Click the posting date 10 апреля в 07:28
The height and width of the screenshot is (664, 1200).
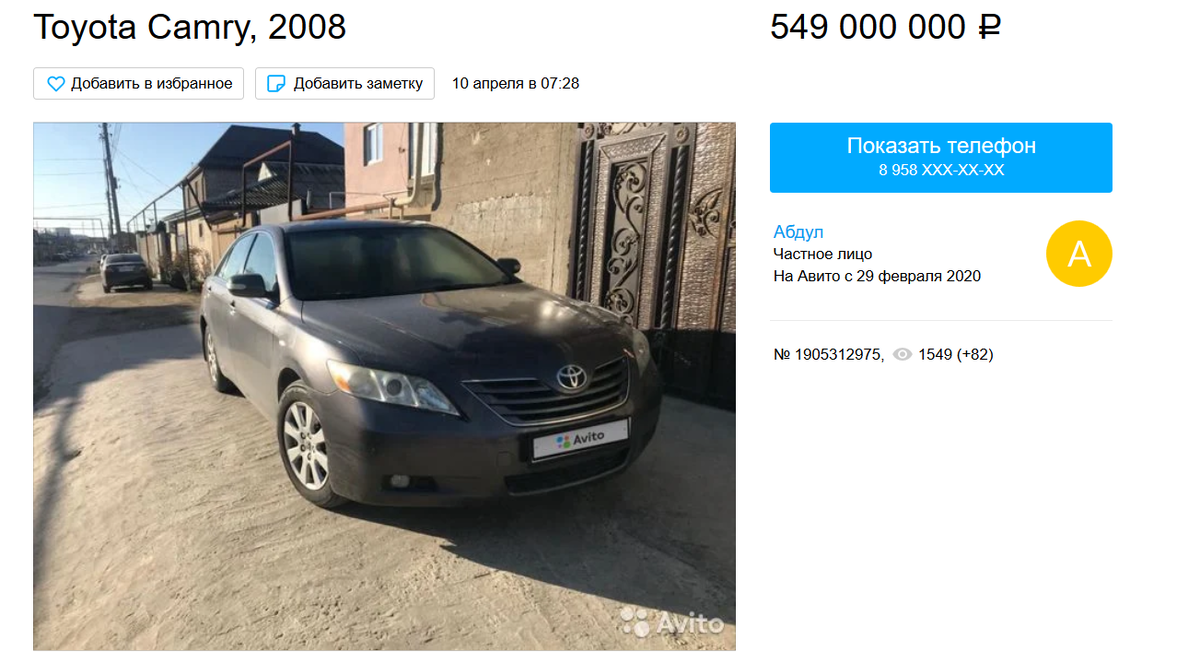(x=516, y=84)
